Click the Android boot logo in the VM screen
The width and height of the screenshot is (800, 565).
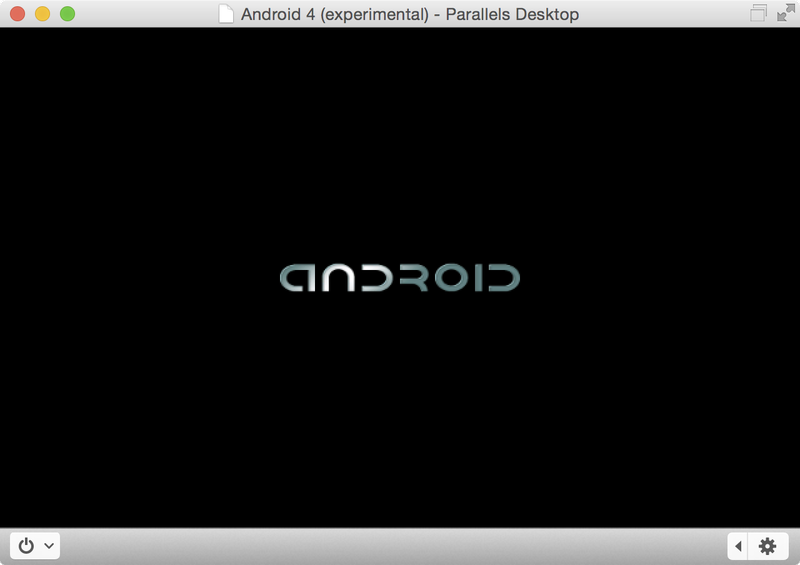(x=400, y=278)
